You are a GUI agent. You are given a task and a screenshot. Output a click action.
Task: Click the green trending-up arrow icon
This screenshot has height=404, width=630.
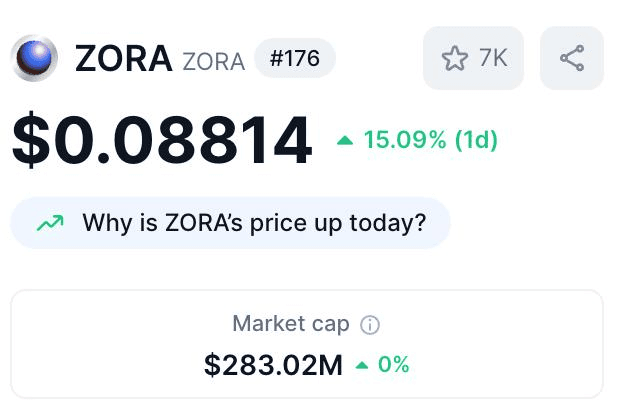[50, 223]
